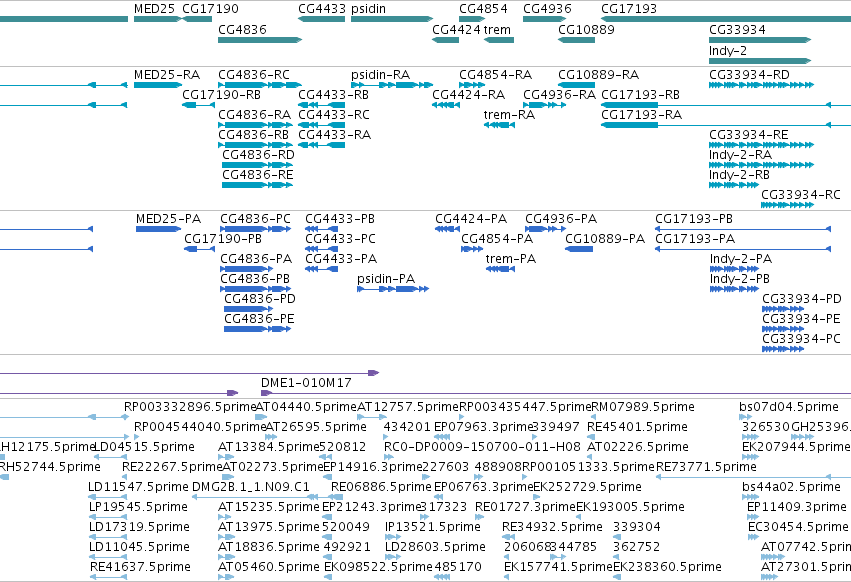Click the psidin-PA protein feature
Screen dimensions: 851x582
pos(393,289)
